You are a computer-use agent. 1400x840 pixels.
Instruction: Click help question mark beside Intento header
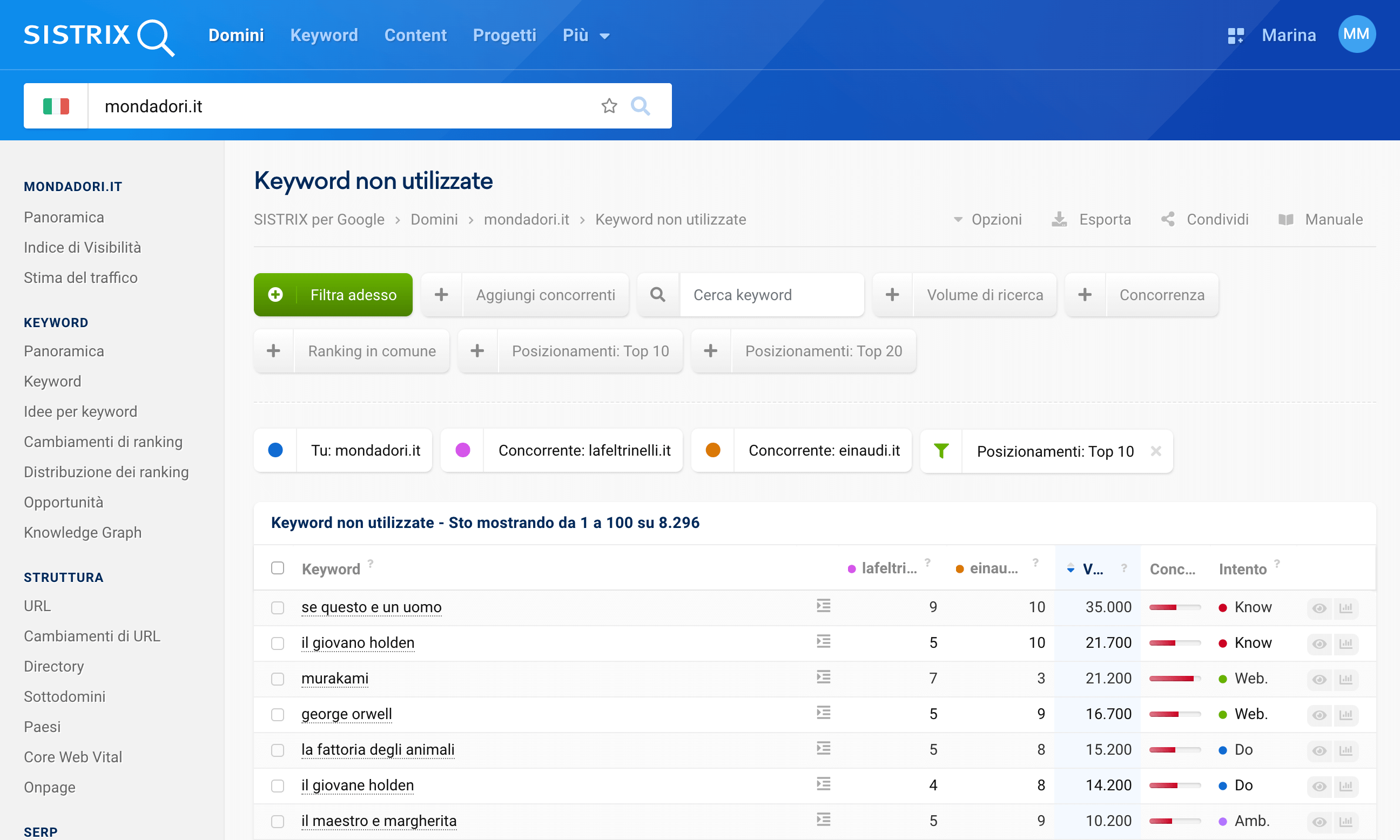coord(1277,563)
